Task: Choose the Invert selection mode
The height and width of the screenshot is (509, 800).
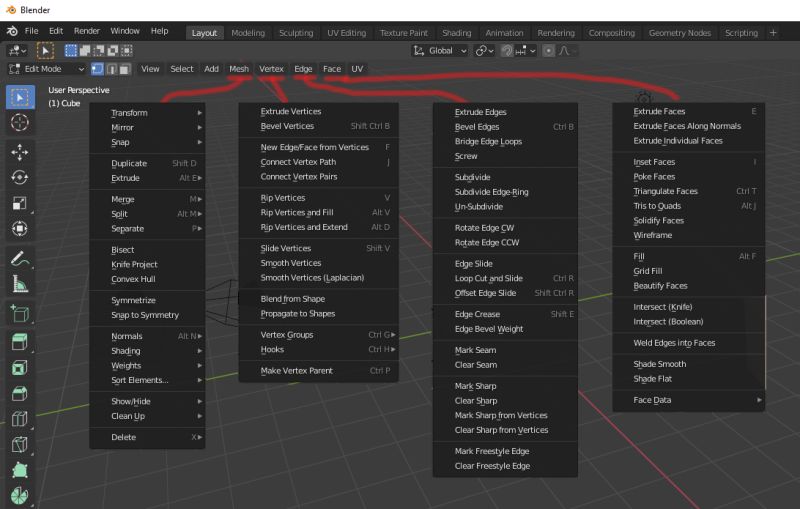Action: tap(112, 50)
